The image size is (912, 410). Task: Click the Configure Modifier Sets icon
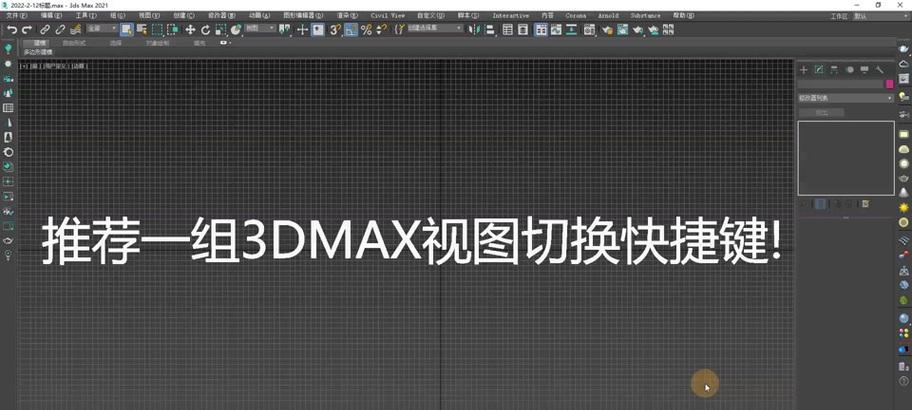(x=865, y=204)
